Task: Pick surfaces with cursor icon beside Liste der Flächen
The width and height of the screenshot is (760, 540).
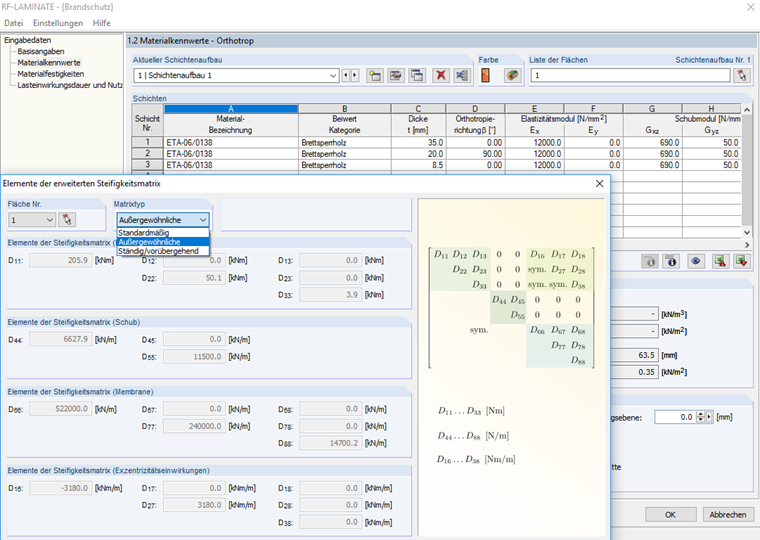Action: (742, 76)
